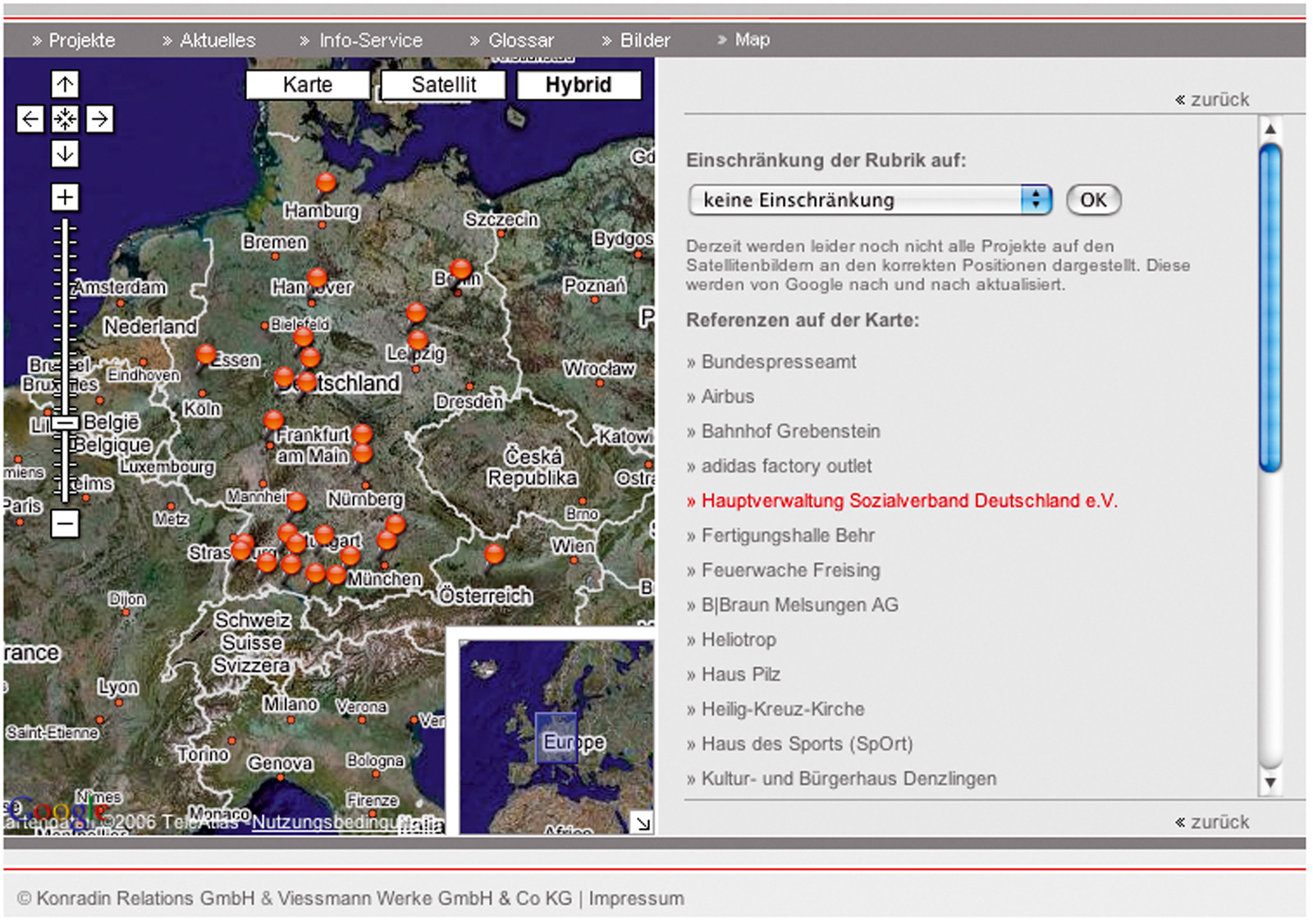
Task: Click the Europe overview mini map
Action: [x=556, y=737]
